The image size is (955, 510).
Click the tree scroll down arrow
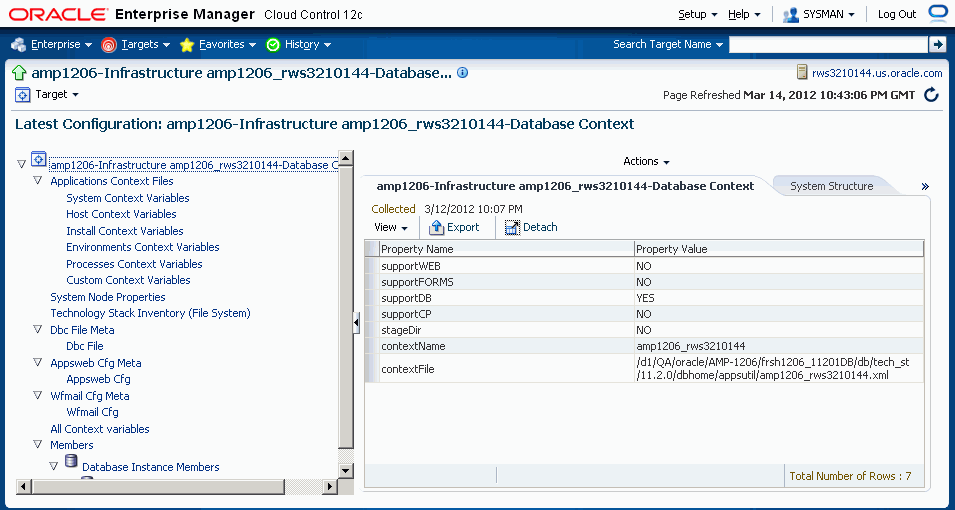click(x=346, y=470)
